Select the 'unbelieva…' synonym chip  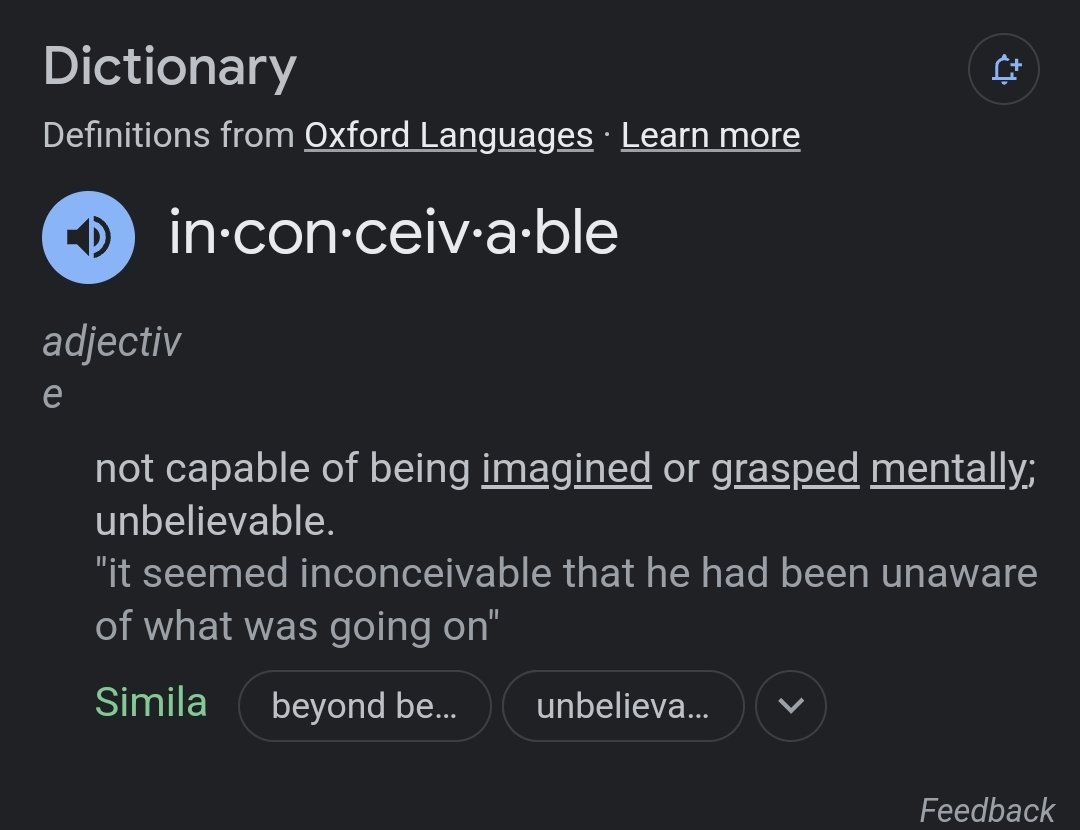tap(623, 706)
